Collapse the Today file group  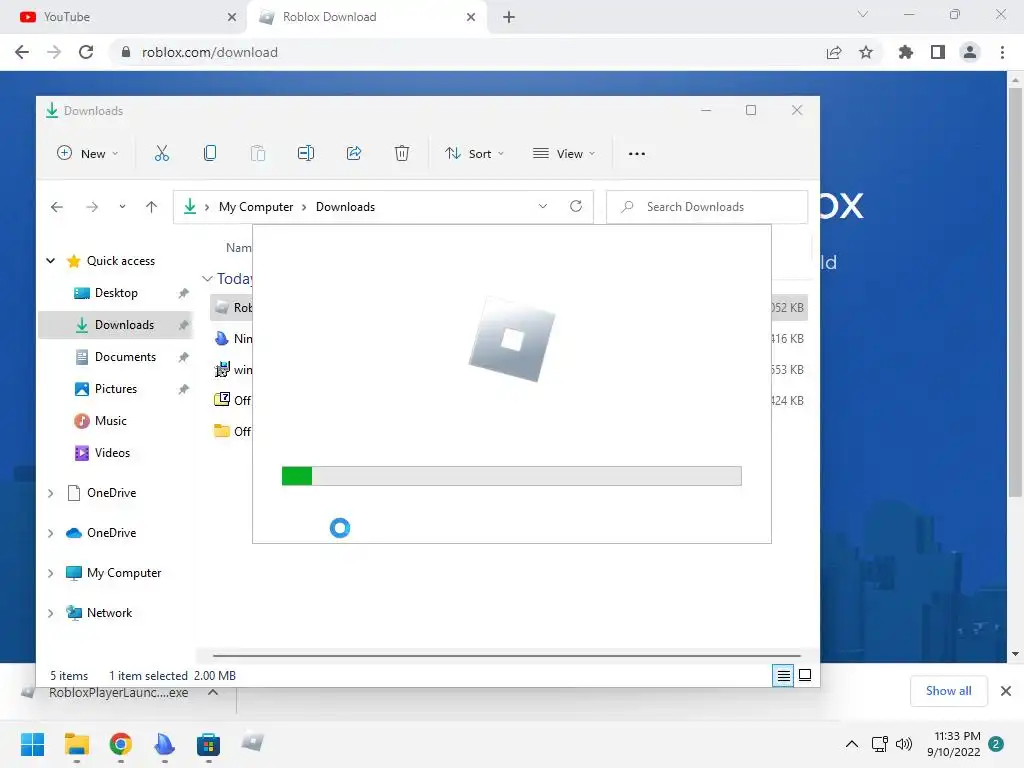[207, 279]
